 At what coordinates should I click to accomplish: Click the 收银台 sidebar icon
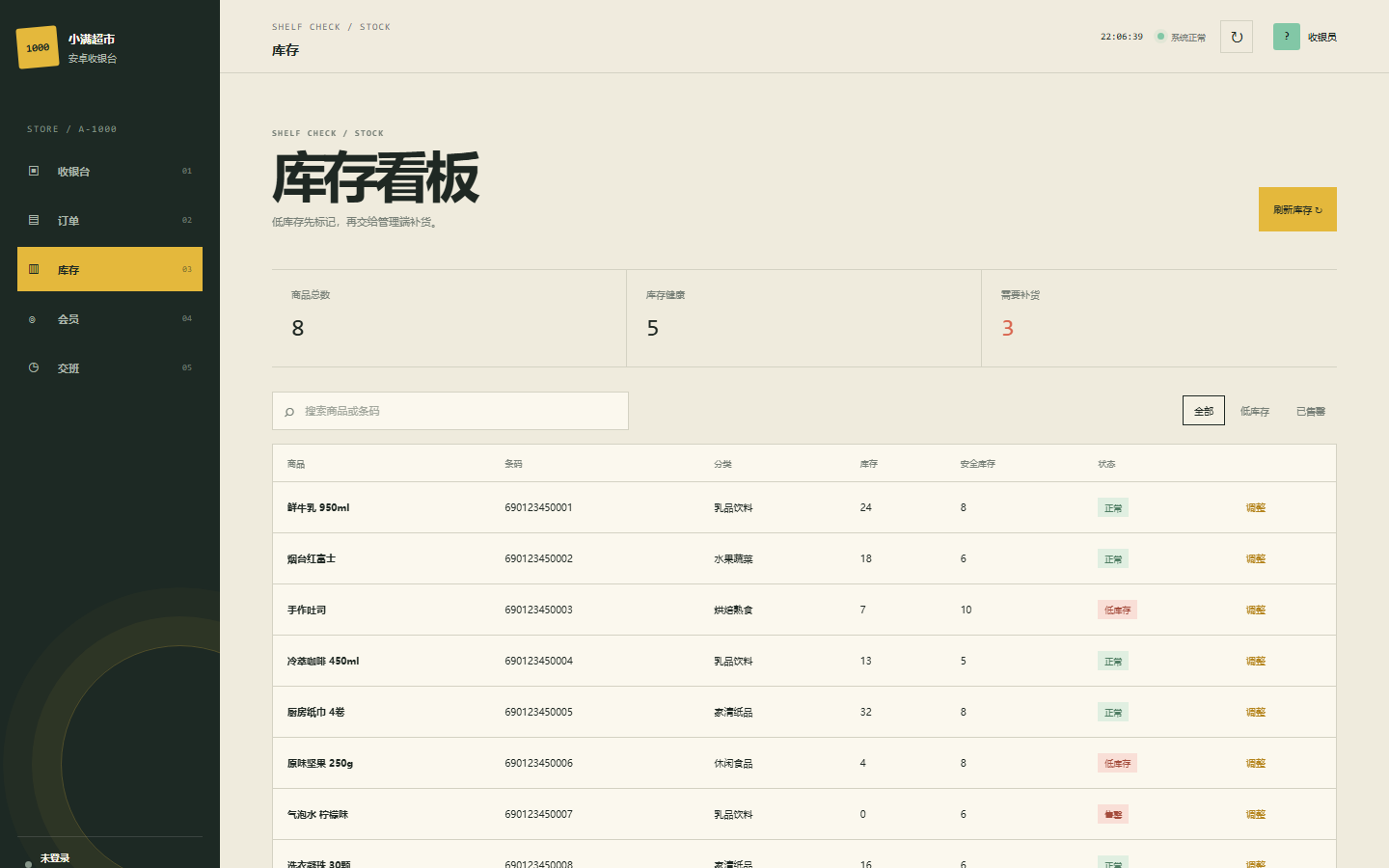[34, 171]
